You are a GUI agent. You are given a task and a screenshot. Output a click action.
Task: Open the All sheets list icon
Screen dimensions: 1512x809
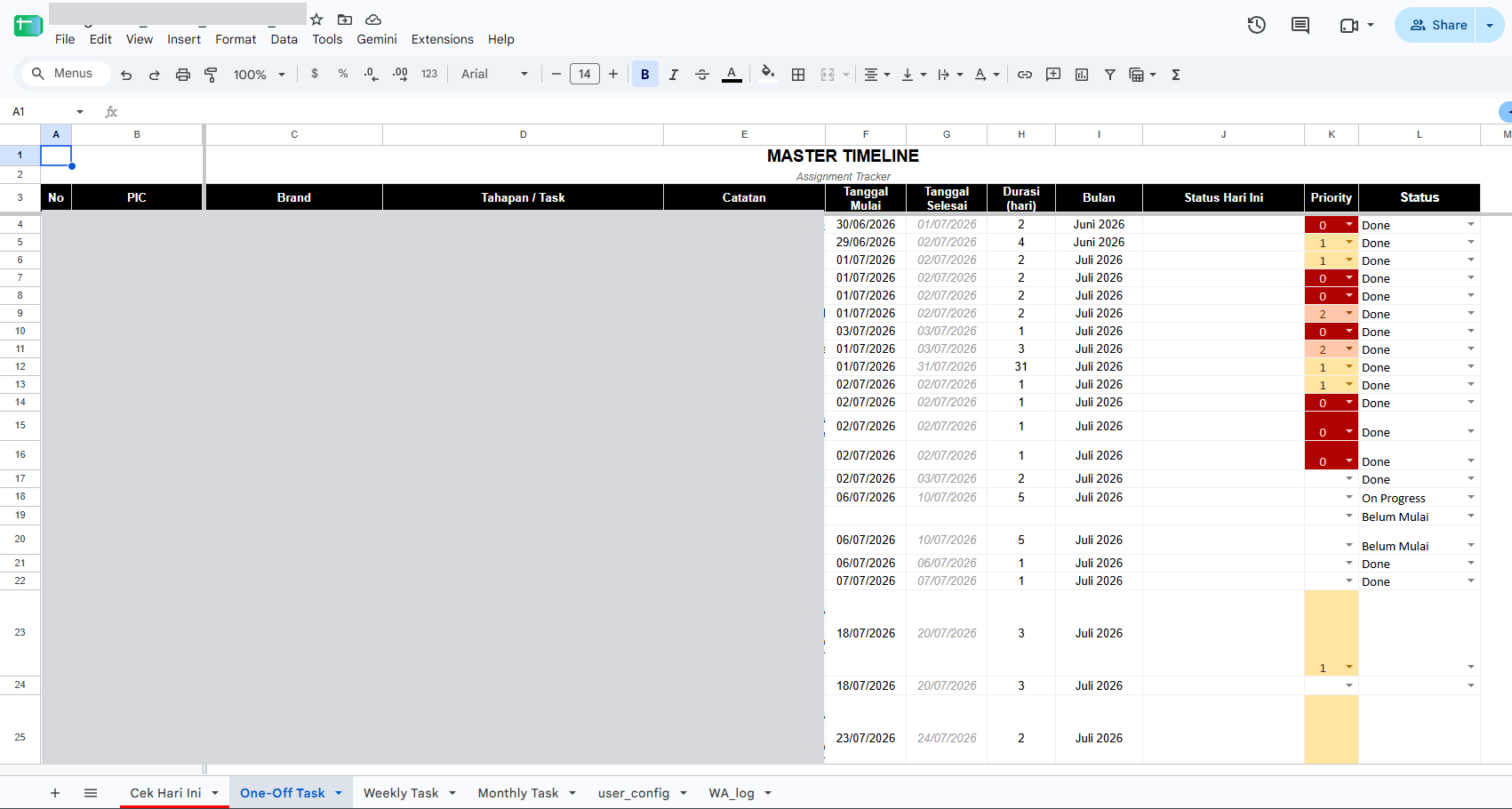[91, 793]
